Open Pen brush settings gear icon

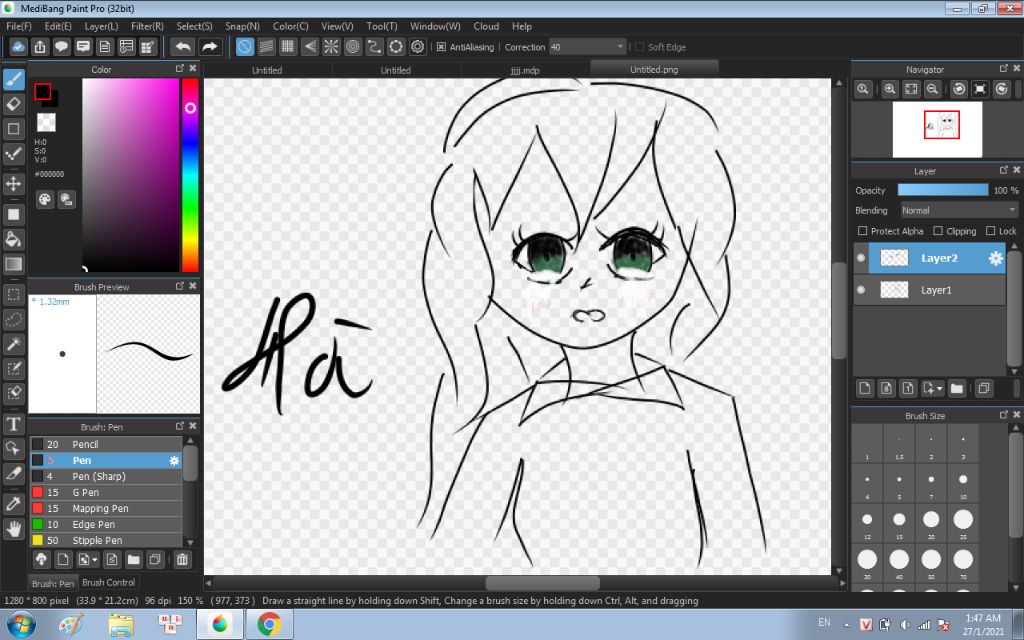[x=174, y=460]
